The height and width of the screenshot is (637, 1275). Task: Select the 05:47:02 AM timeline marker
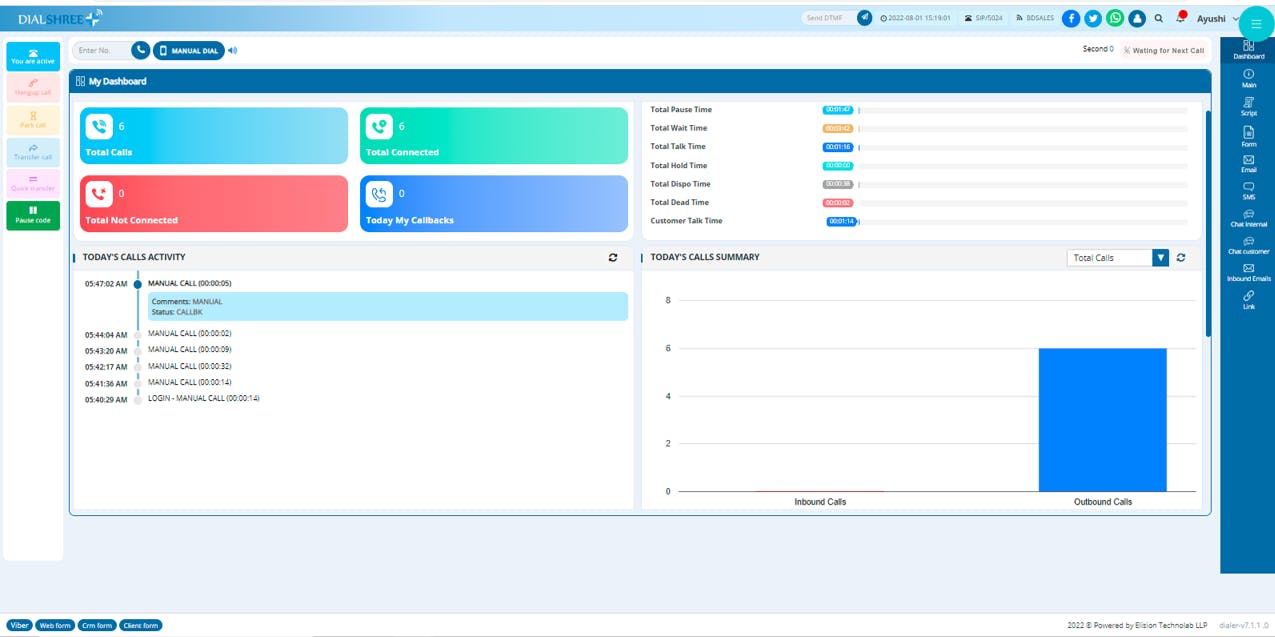pyautogui.click(x=138, y=284)
